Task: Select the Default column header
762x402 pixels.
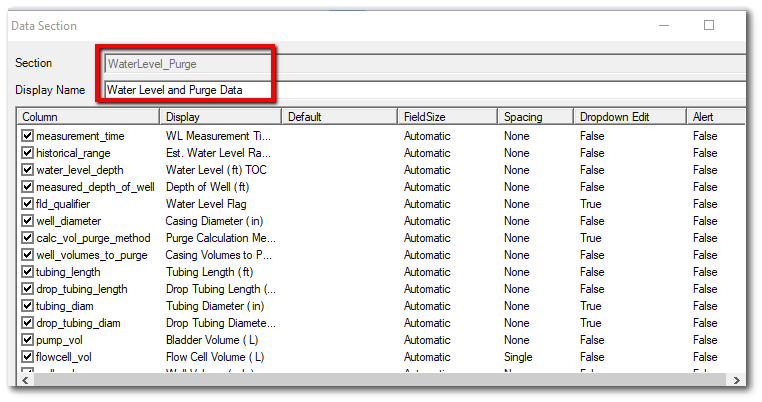Action: pos(339,117)
